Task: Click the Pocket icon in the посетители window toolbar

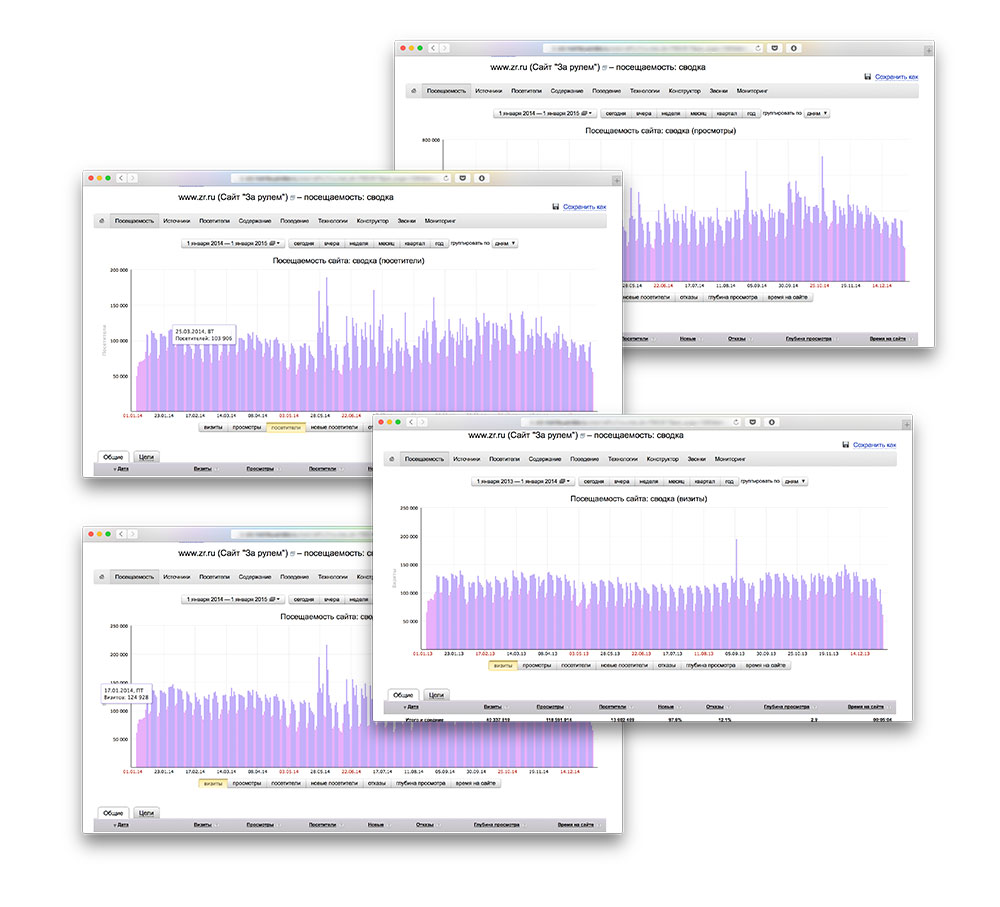Action: pyautogui.click(x=462, y=178)
